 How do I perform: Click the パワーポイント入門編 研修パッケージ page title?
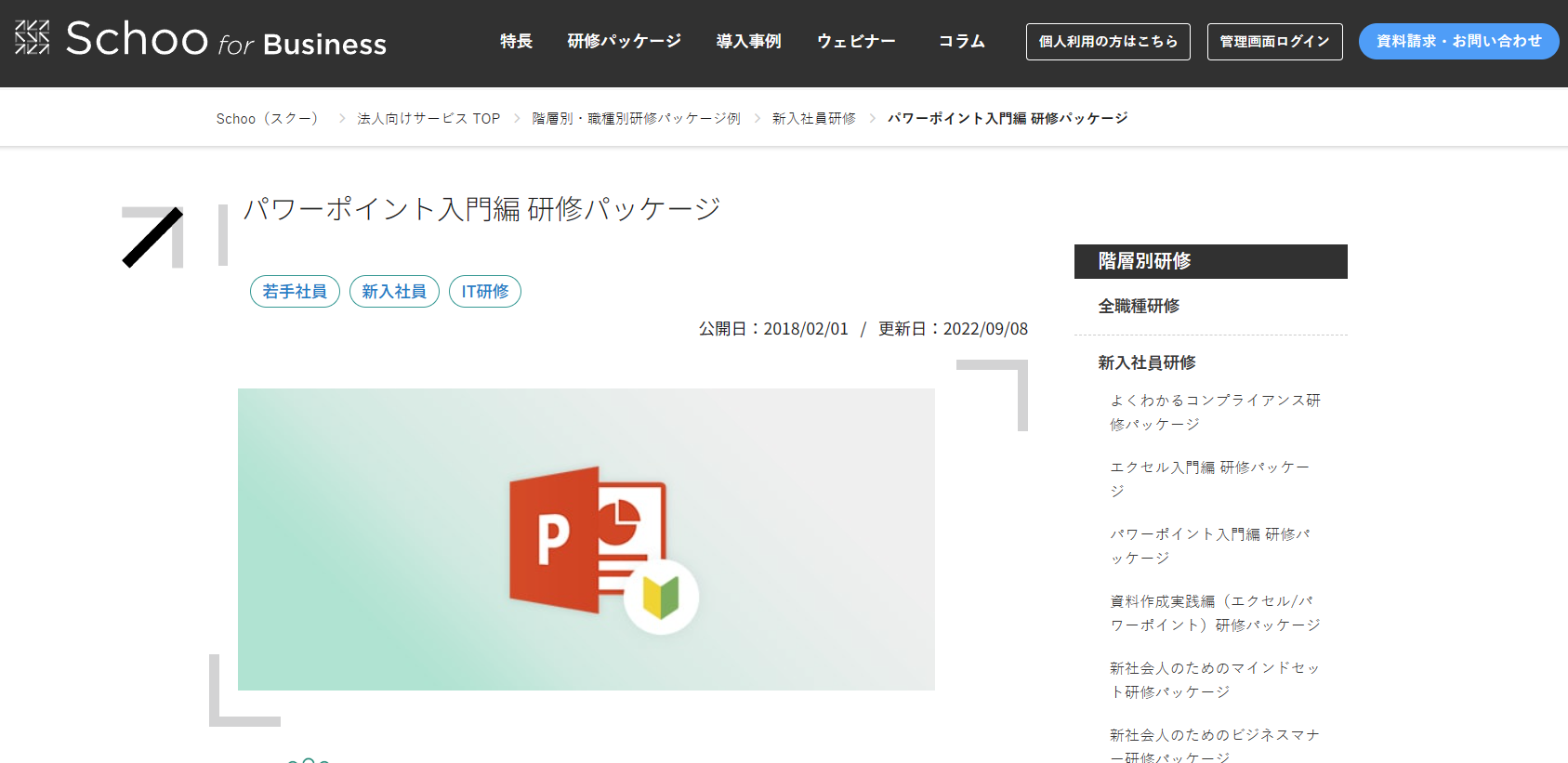[x=482, y=208]
